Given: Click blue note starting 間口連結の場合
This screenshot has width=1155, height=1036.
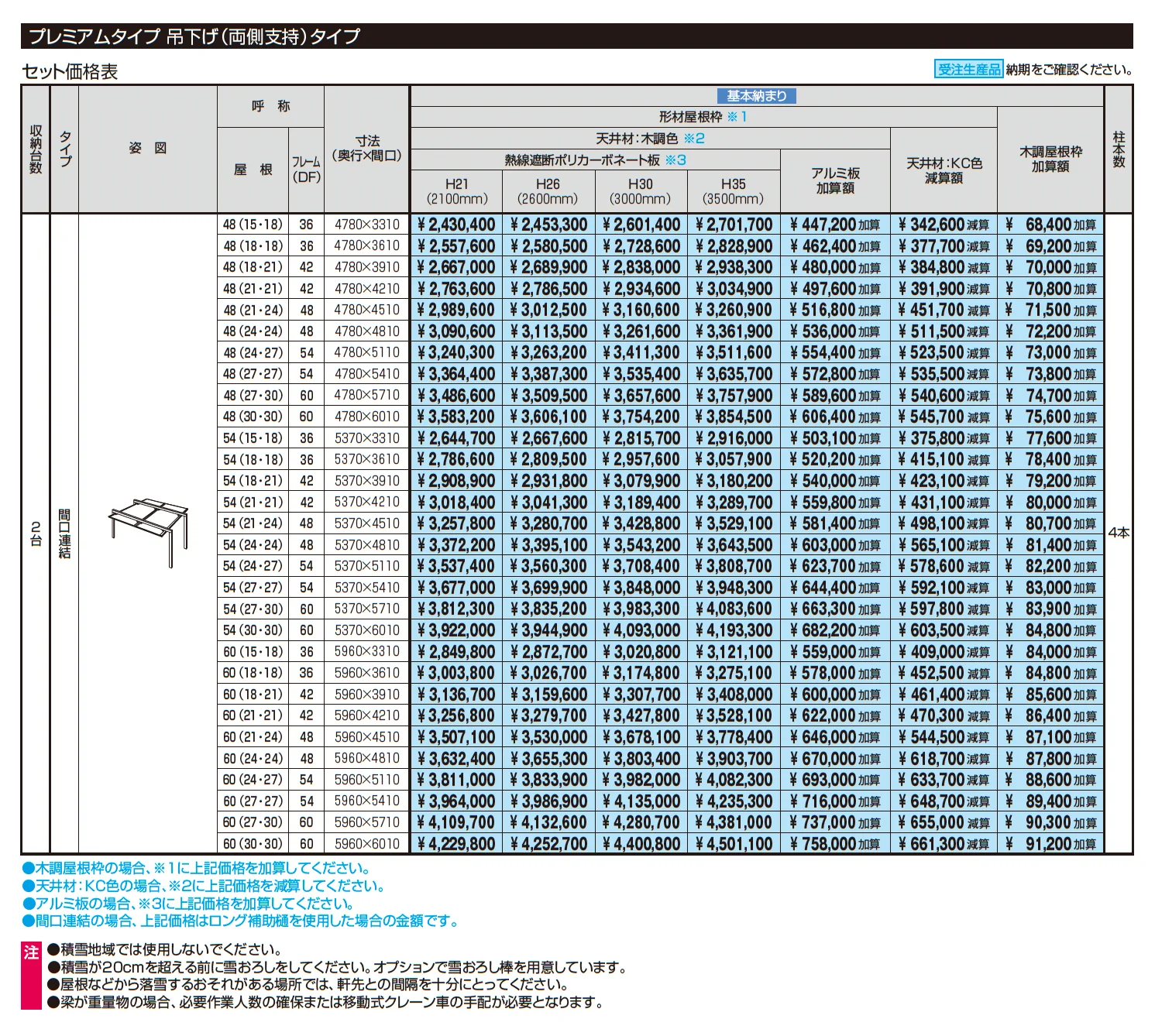Looking at the screenshot, I should point(240,921).
